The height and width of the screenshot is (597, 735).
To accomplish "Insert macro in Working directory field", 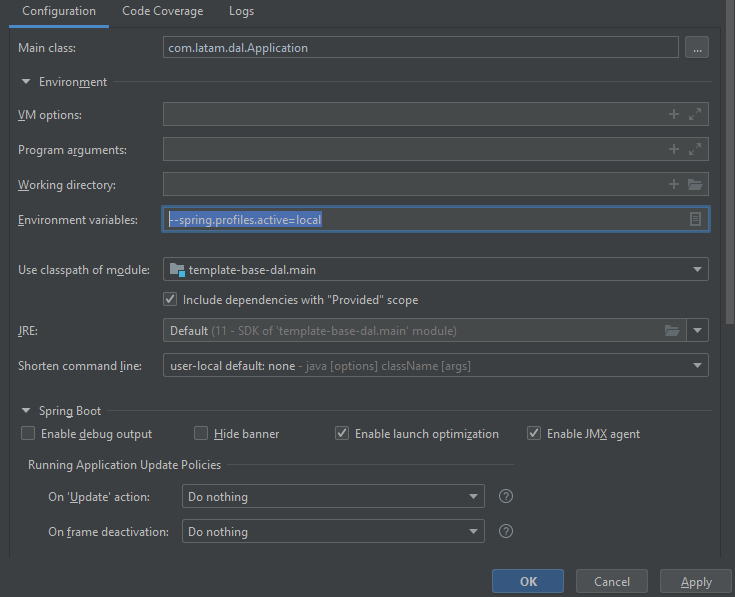I will (x=674, y=184).
